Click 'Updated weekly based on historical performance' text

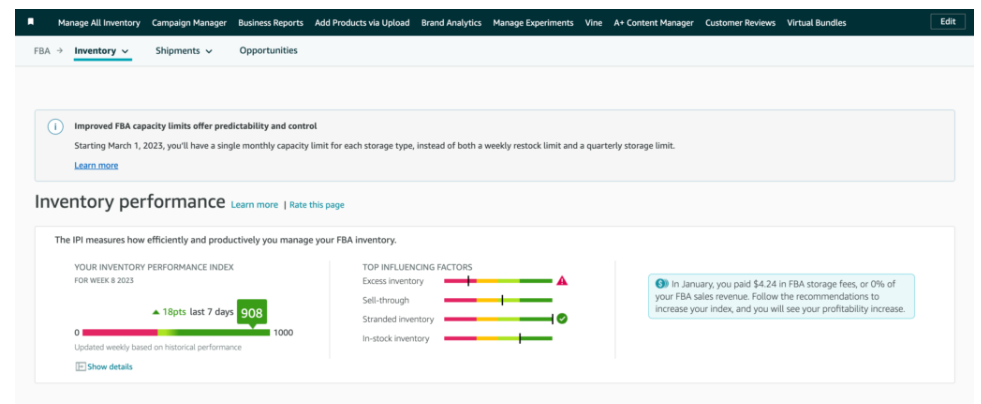[158, 346]
